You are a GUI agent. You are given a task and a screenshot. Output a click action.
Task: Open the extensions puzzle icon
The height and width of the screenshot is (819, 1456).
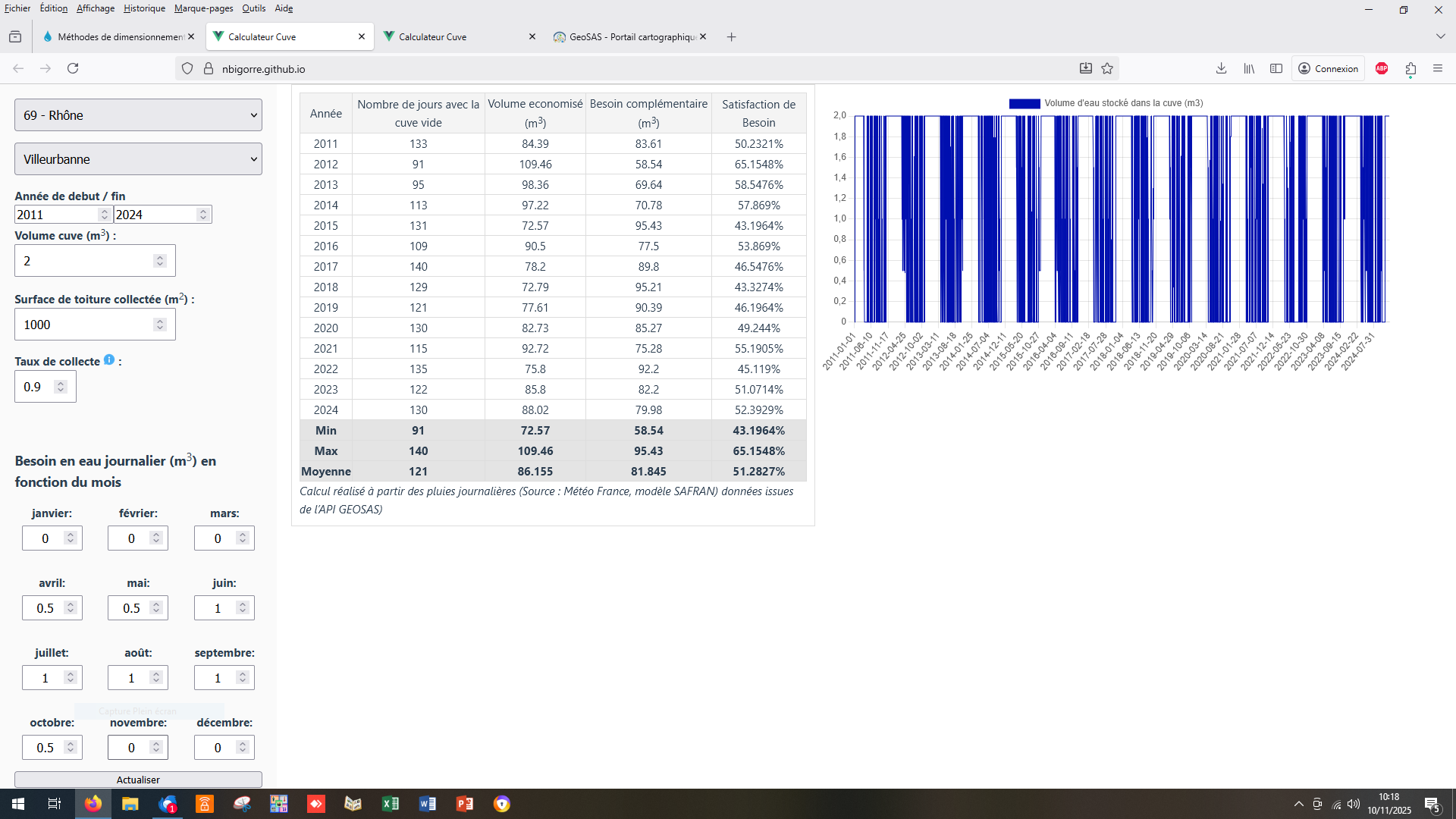(1410, 69)
